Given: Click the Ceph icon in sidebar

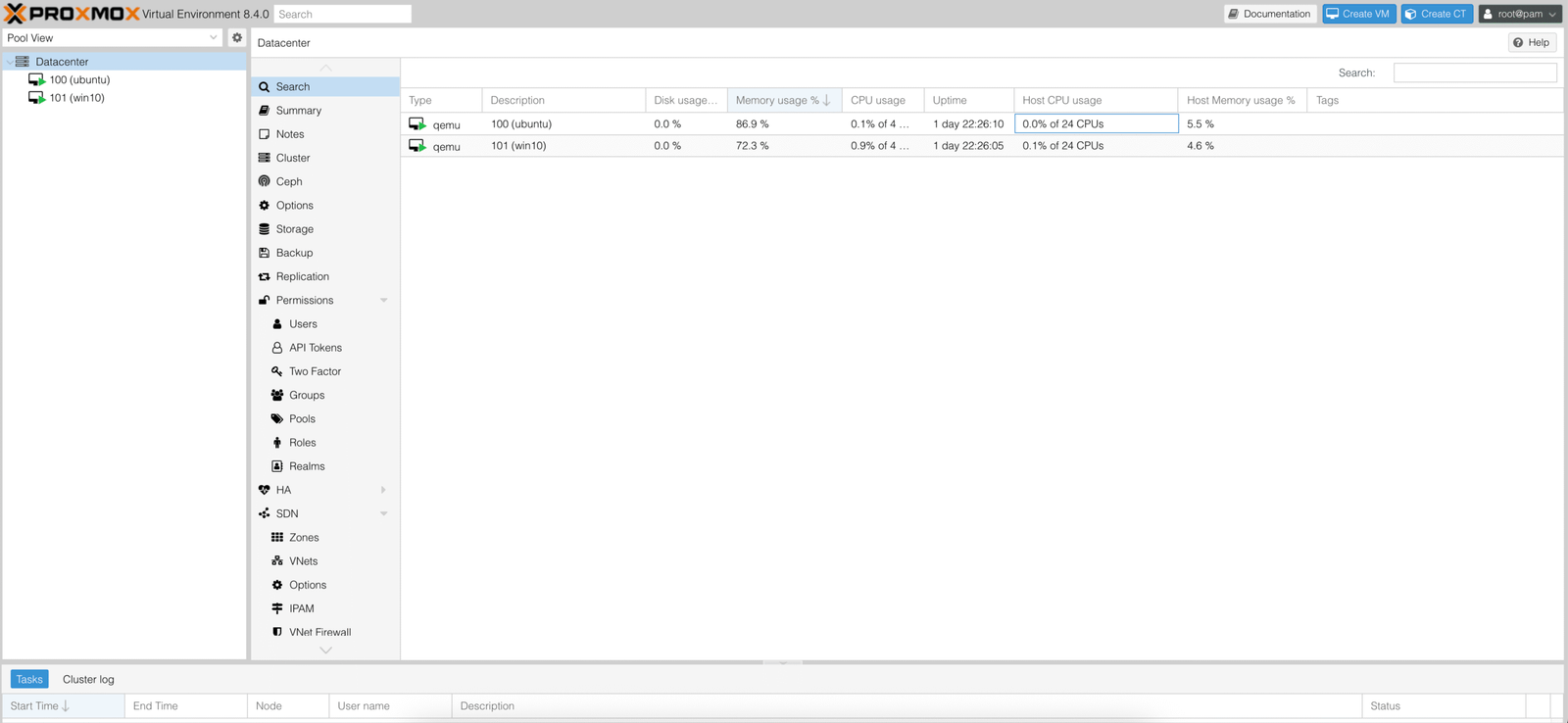Looking at the screenshot, I should coord(265,181).
